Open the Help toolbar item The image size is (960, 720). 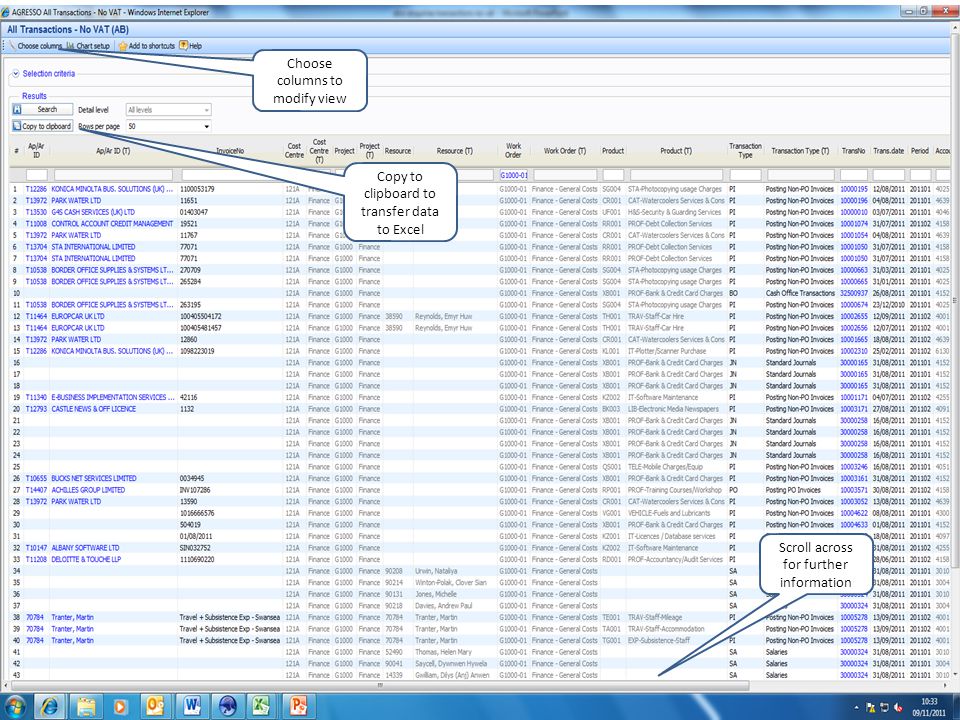click(x=190, y=46)
